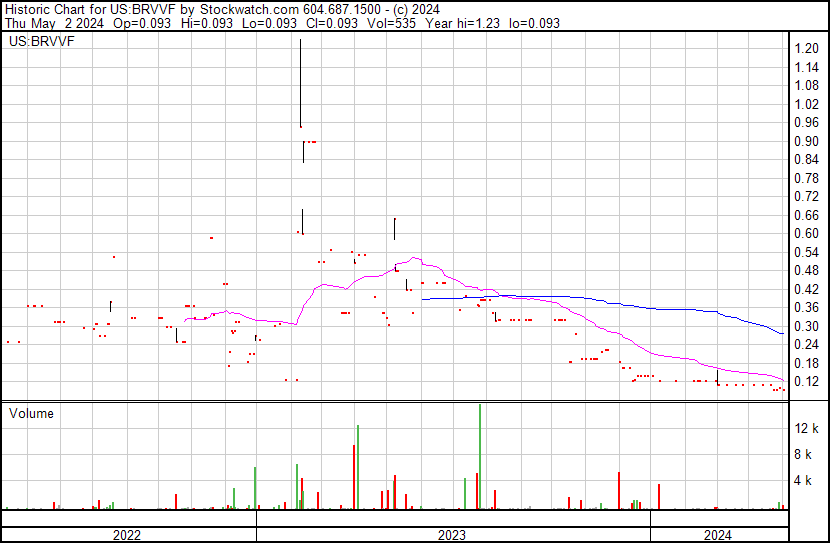This screenshot has height=543, width=830.
Task: Click the 0.78 price axis label
Action: pos(806,178)
